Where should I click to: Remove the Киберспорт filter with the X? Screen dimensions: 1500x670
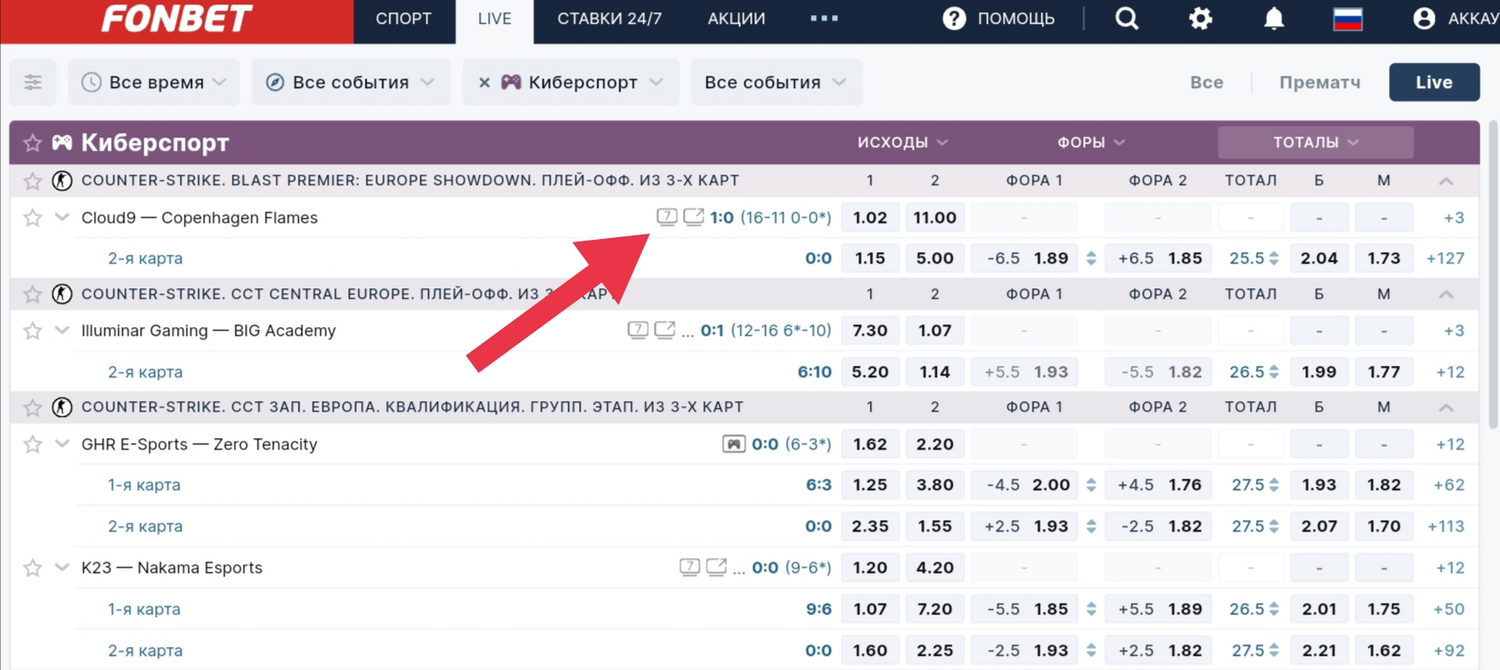tap(484, 83)
